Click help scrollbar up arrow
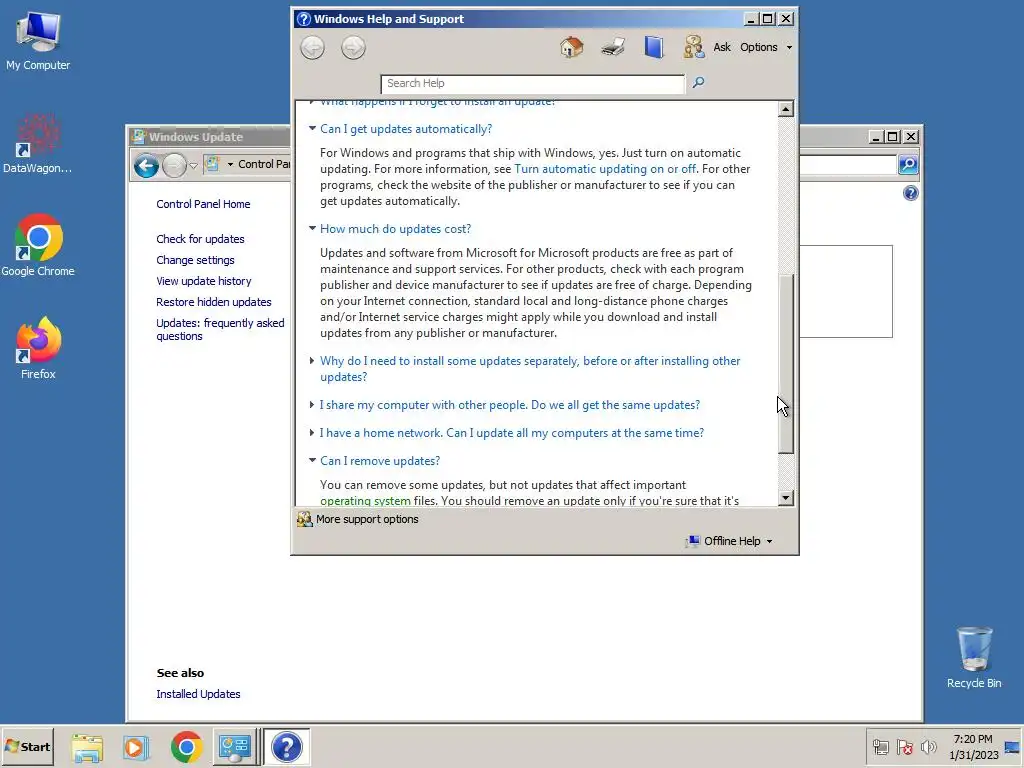Viewport: 1024px width, 768px height. point(786,109)
